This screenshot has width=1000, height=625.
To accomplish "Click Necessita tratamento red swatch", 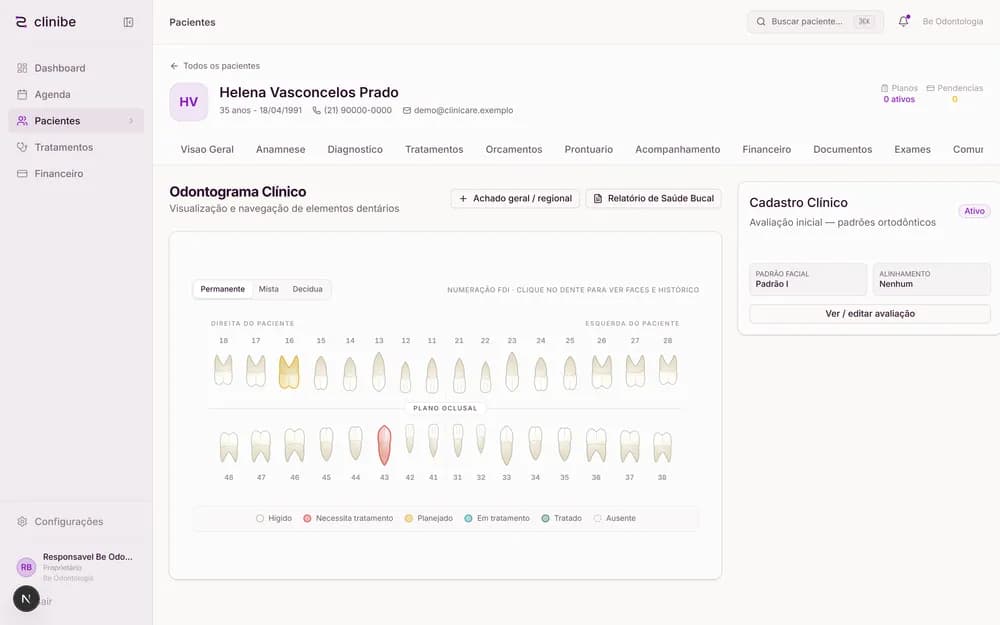I will [x=307, y=518].
